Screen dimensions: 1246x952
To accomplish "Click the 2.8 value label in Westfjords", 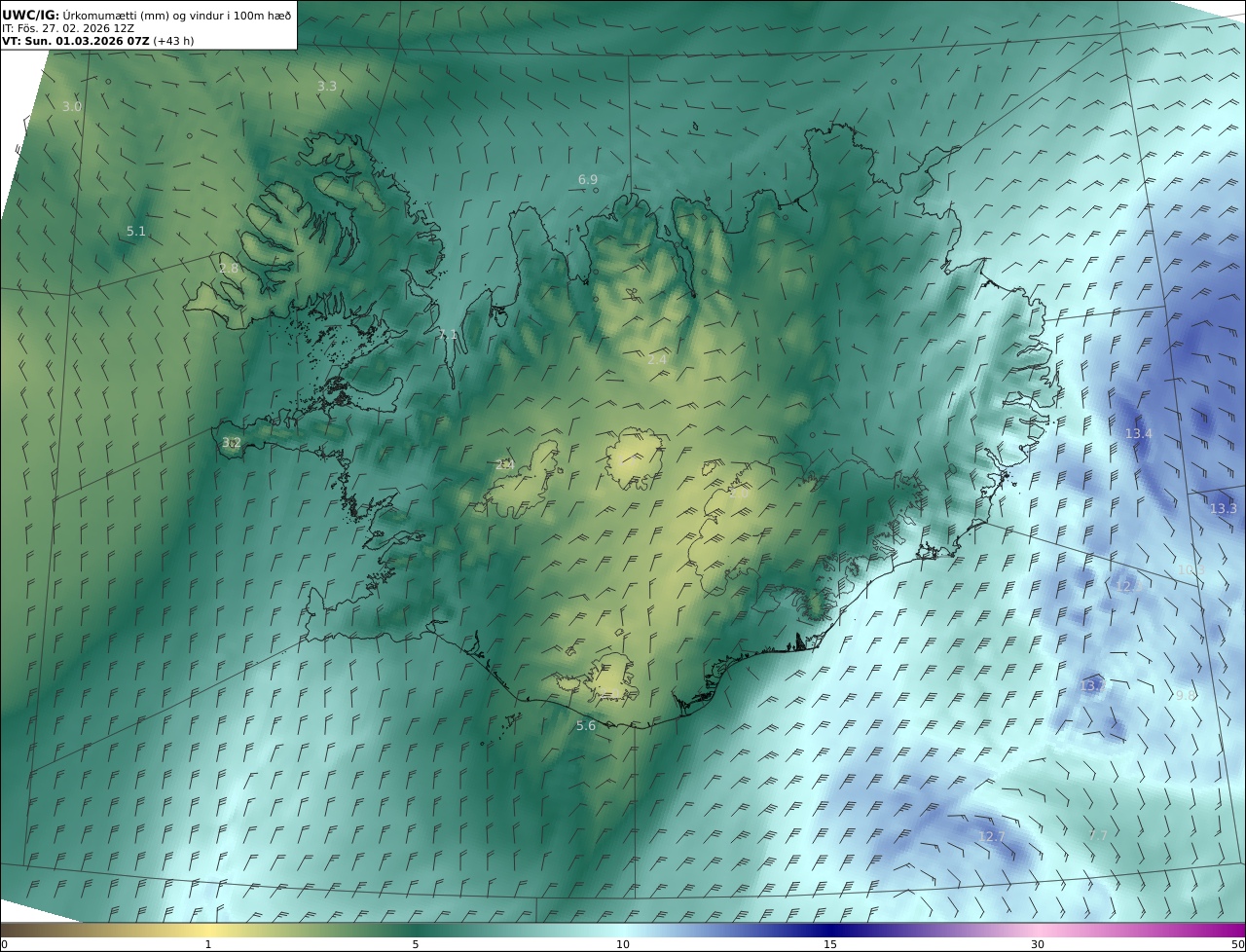I will coord(229,268).
